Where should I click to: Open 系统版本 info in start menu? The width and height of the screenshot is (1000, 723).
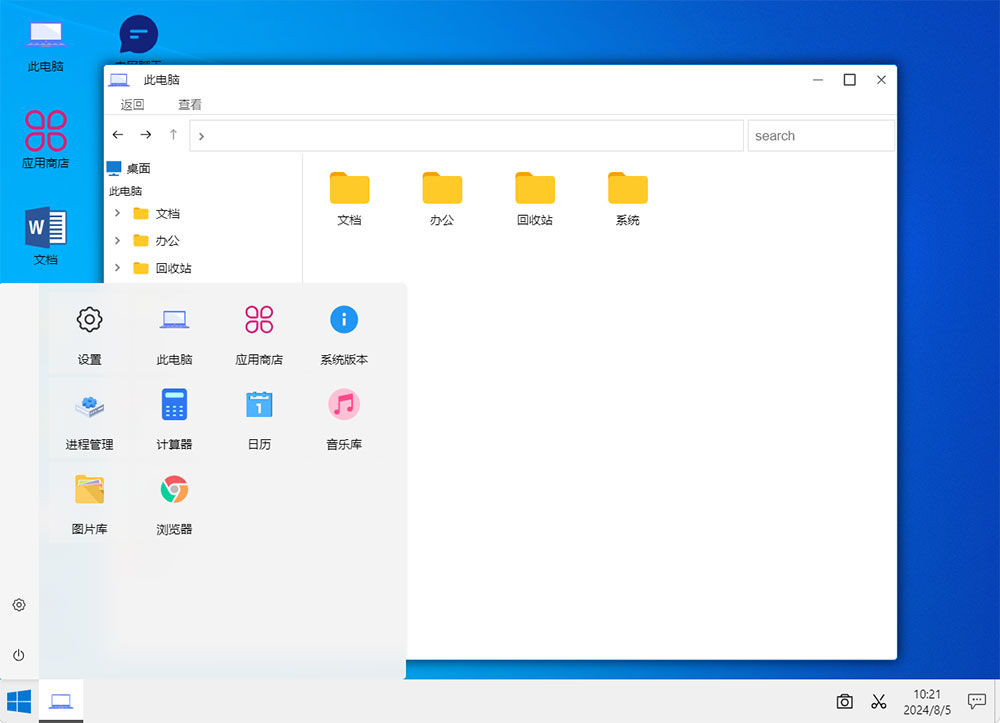click(344, 334)
